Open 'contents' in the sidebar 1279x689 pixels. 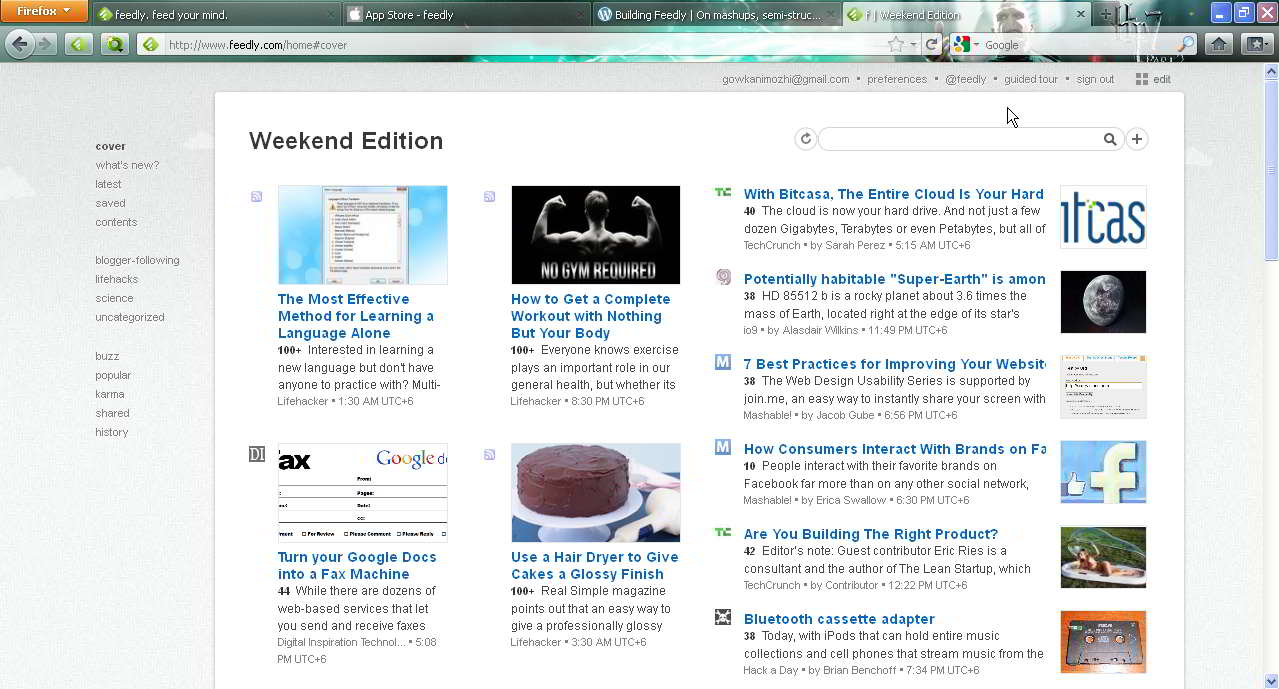point(116,222)
